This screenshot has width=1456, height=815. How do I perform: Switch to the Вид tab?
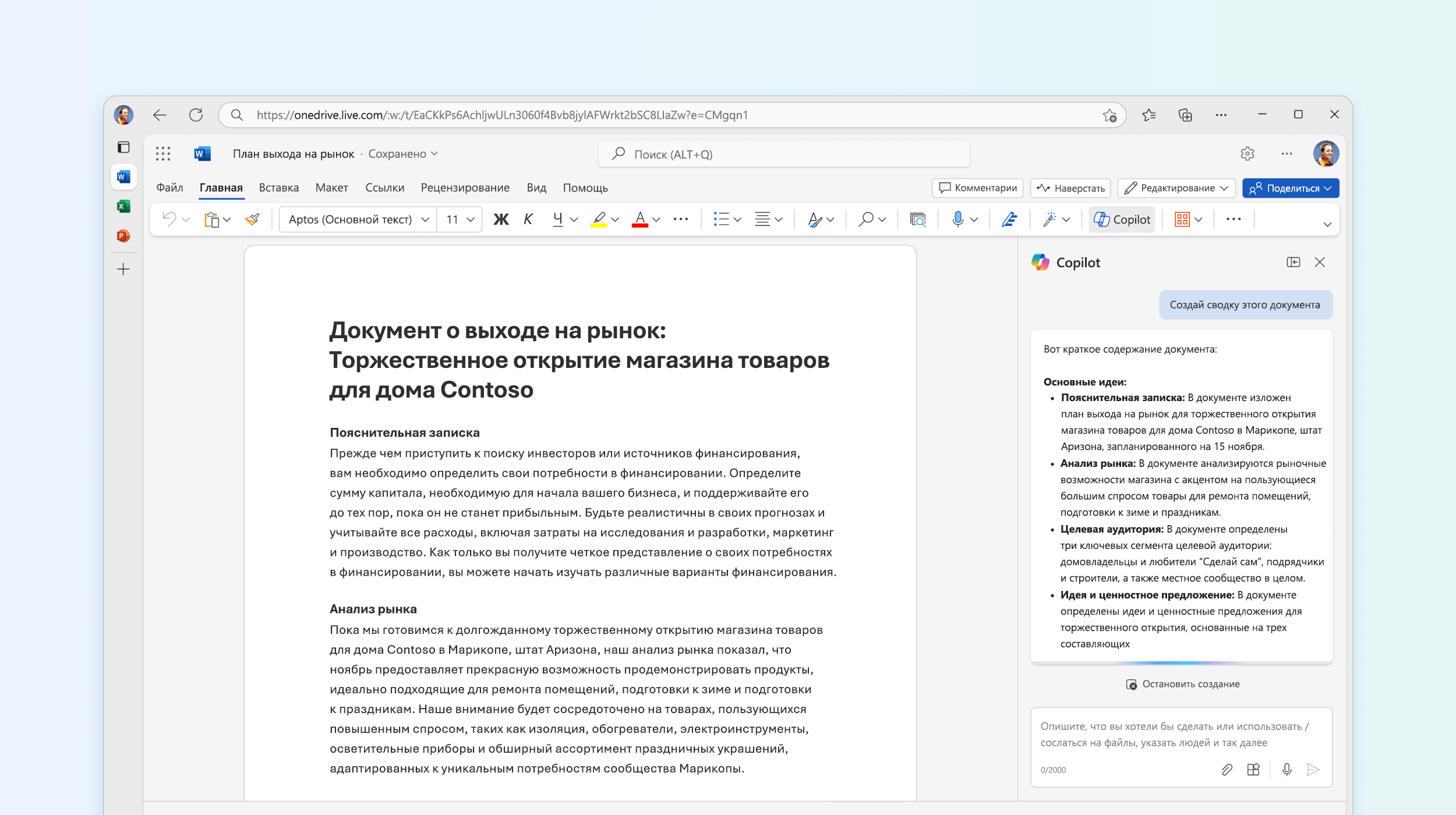click(536, 187)
